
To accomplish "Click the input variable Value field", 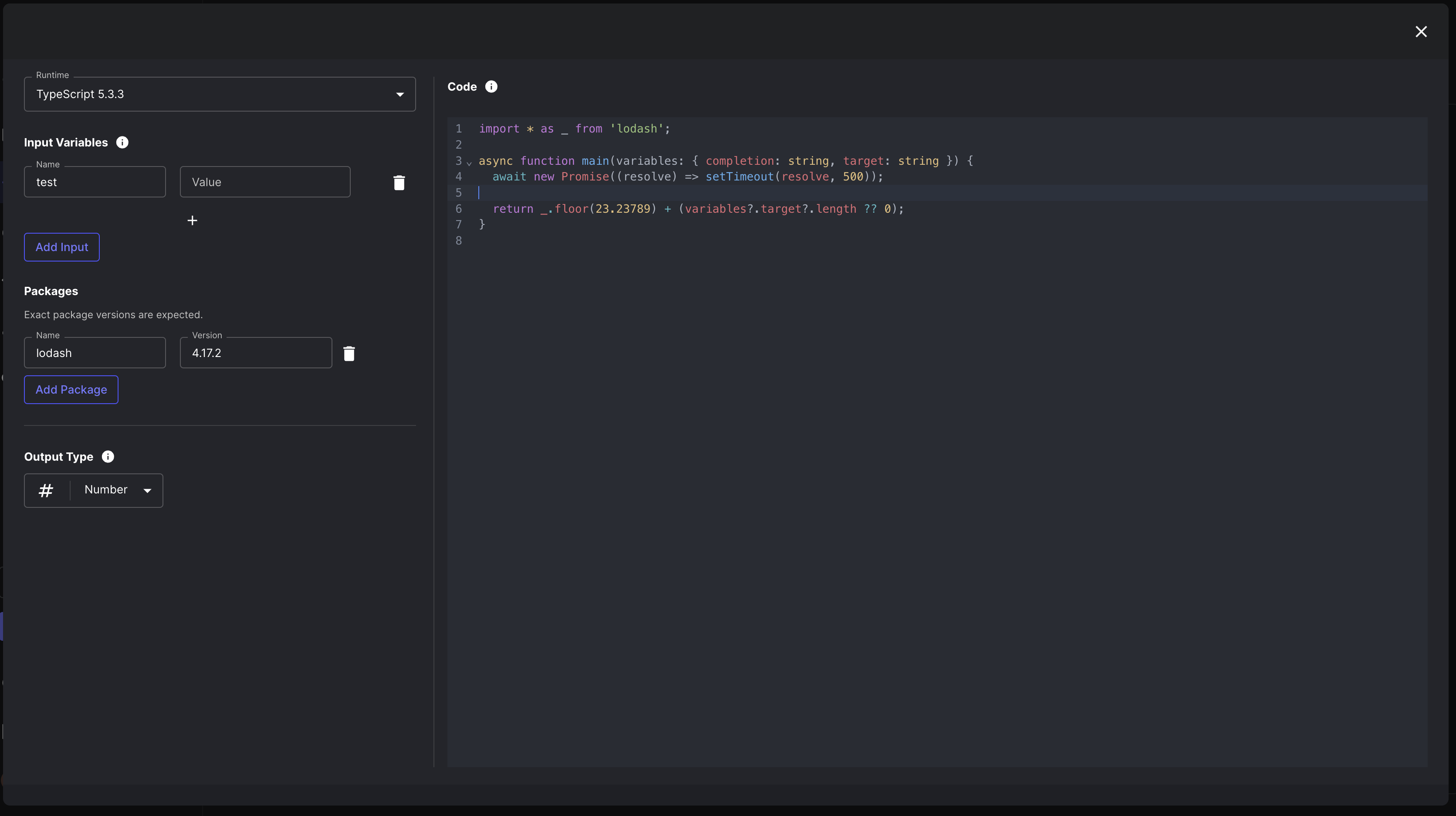I will click(265, 182).
